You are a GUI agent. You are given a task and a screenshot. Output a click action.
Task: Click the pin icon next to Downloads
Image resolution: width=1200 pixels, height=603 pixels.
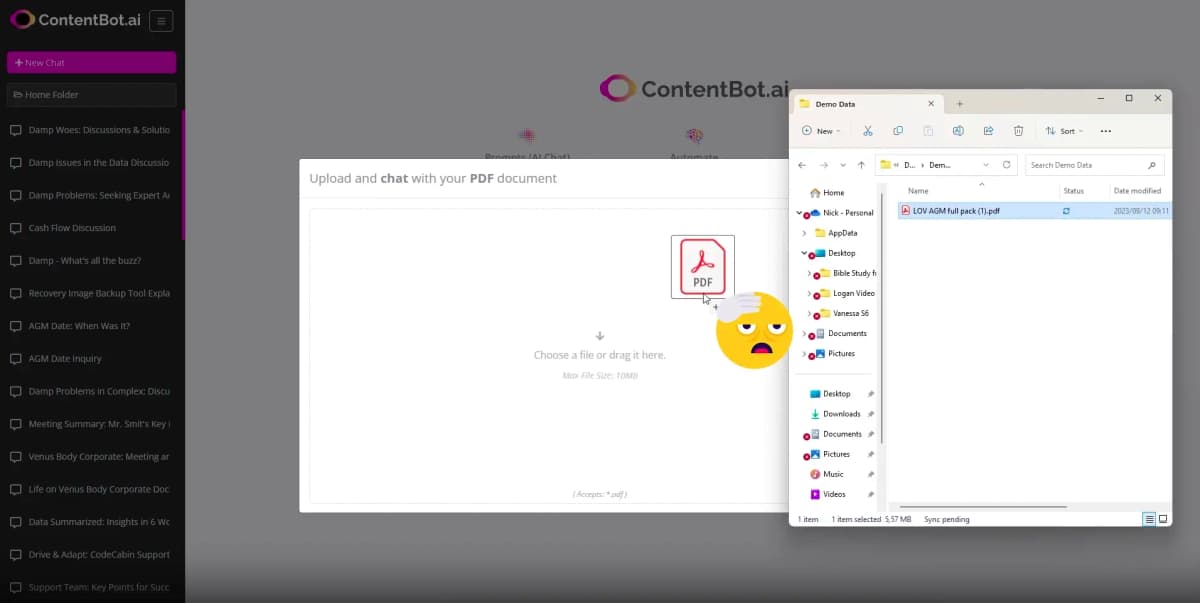coord(871,414)
